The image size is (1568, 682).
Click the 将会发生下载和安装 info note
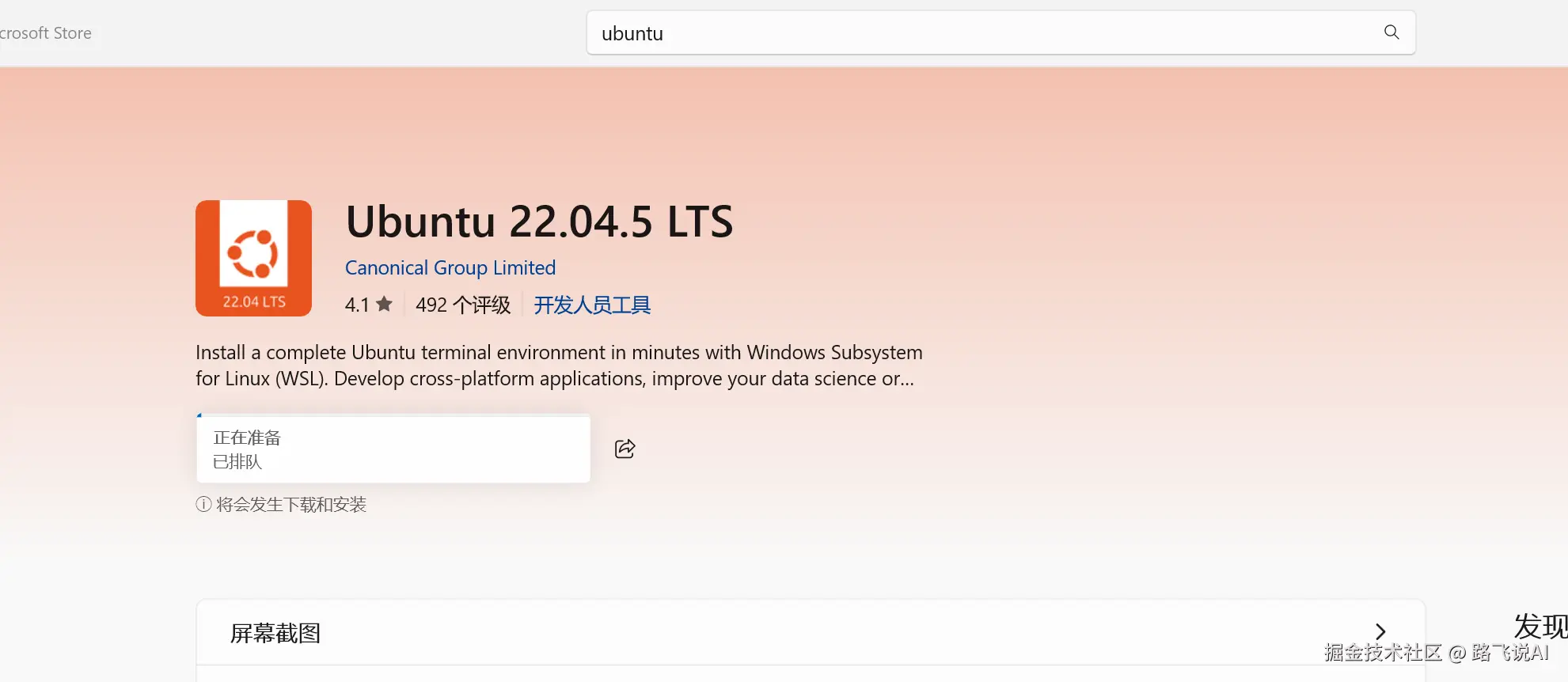coord(281,505)
